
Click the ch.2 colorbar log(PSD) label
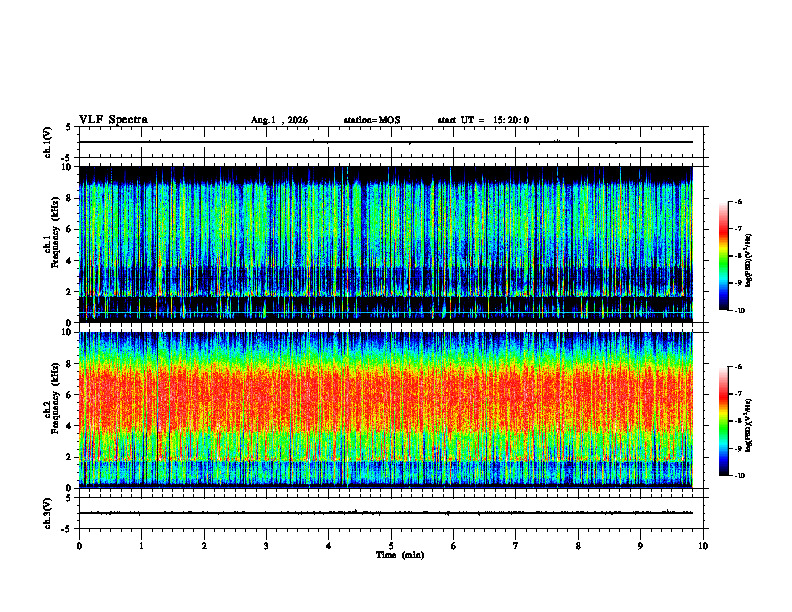pyautogui.click(x=749, y=425)
